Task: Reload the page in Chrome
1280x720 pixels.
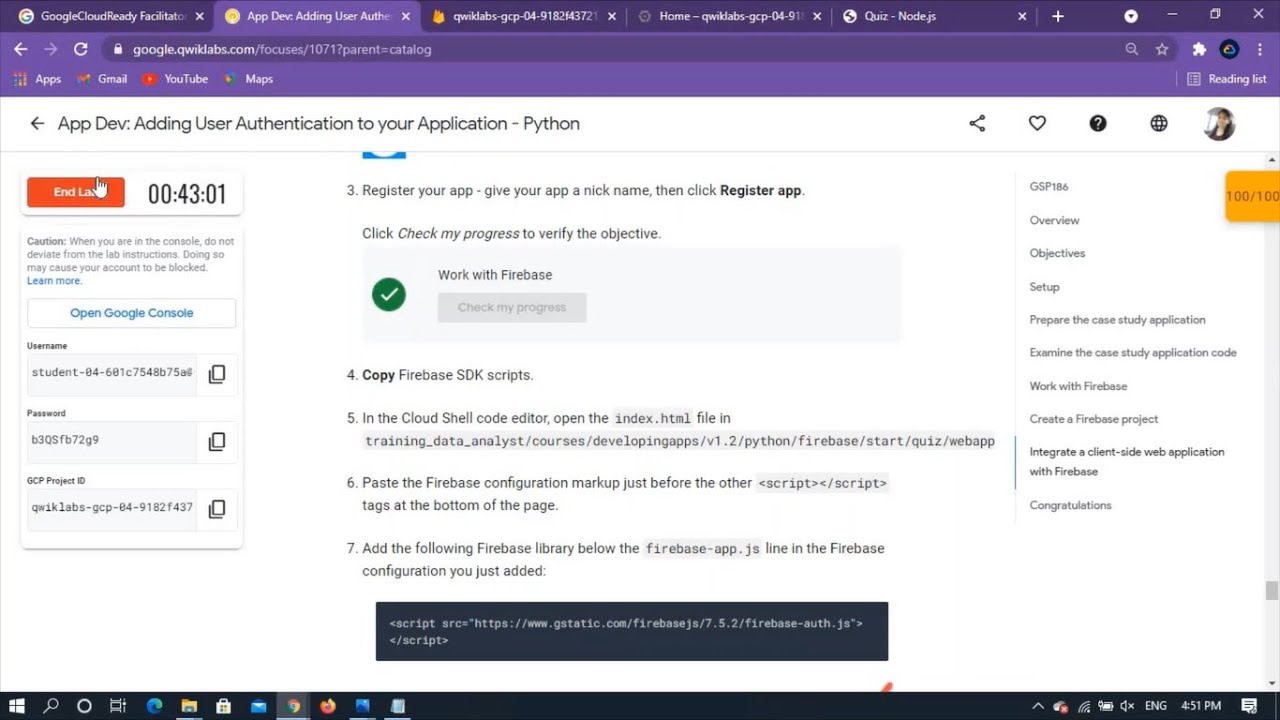Action: 81,49
